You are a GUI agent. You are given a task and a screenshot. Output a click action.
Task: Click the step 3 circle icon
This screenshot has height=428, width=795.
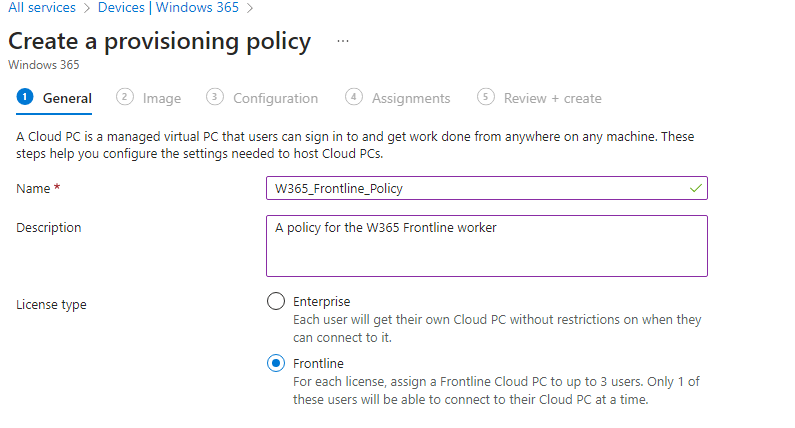tap(215, 96)
